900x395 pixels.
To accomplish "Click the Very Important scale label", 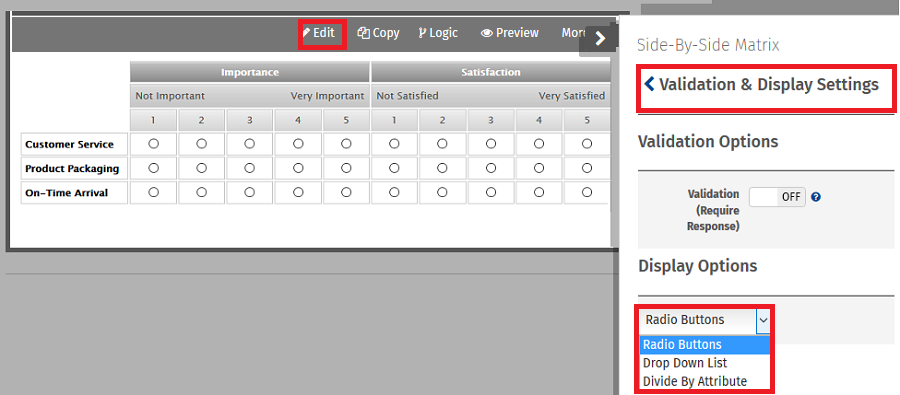I will click(327, 96).
